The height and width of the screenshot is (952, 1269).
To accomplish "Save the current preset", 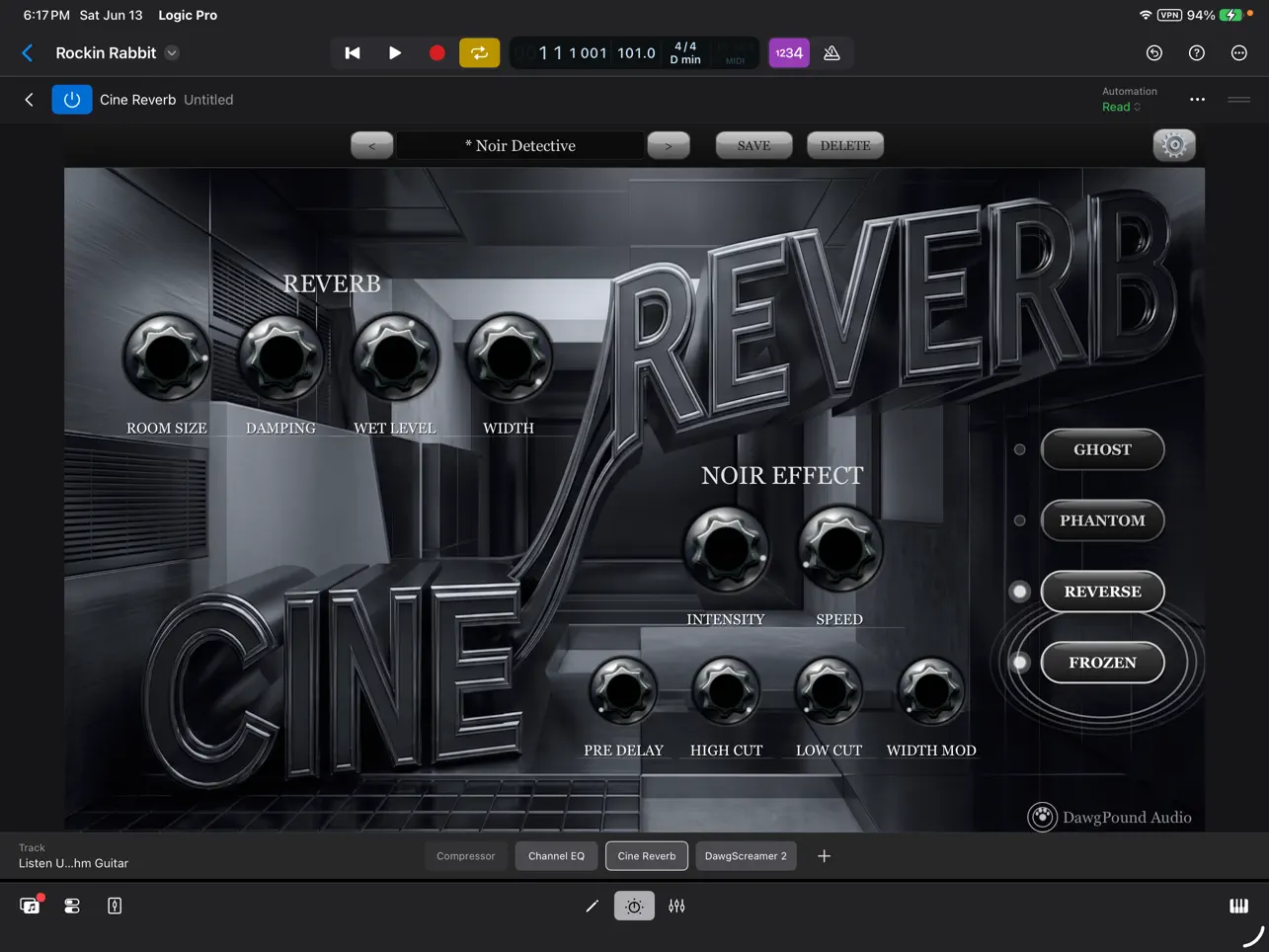I will pos(753,145).
